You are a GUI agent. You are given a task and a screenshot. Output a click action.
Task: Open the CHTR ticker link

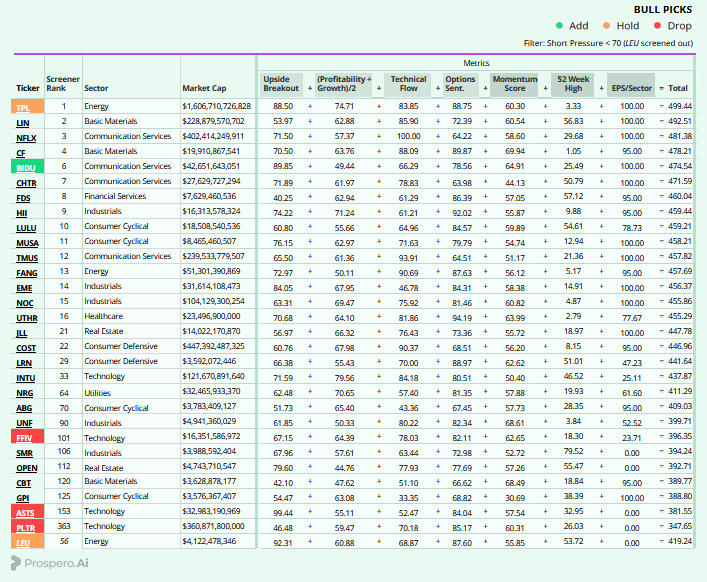coord(26,183)
